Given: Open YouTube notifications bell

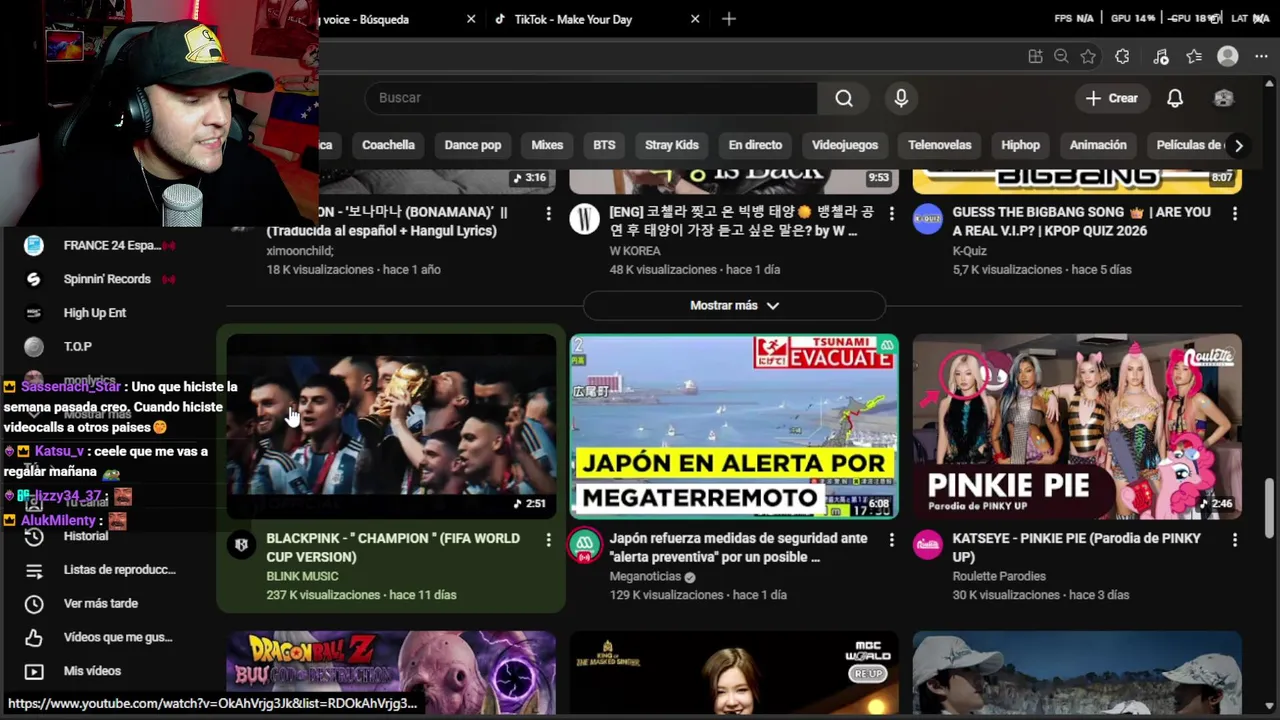Looking at the screenshot, I should (x=1175, y=98).
